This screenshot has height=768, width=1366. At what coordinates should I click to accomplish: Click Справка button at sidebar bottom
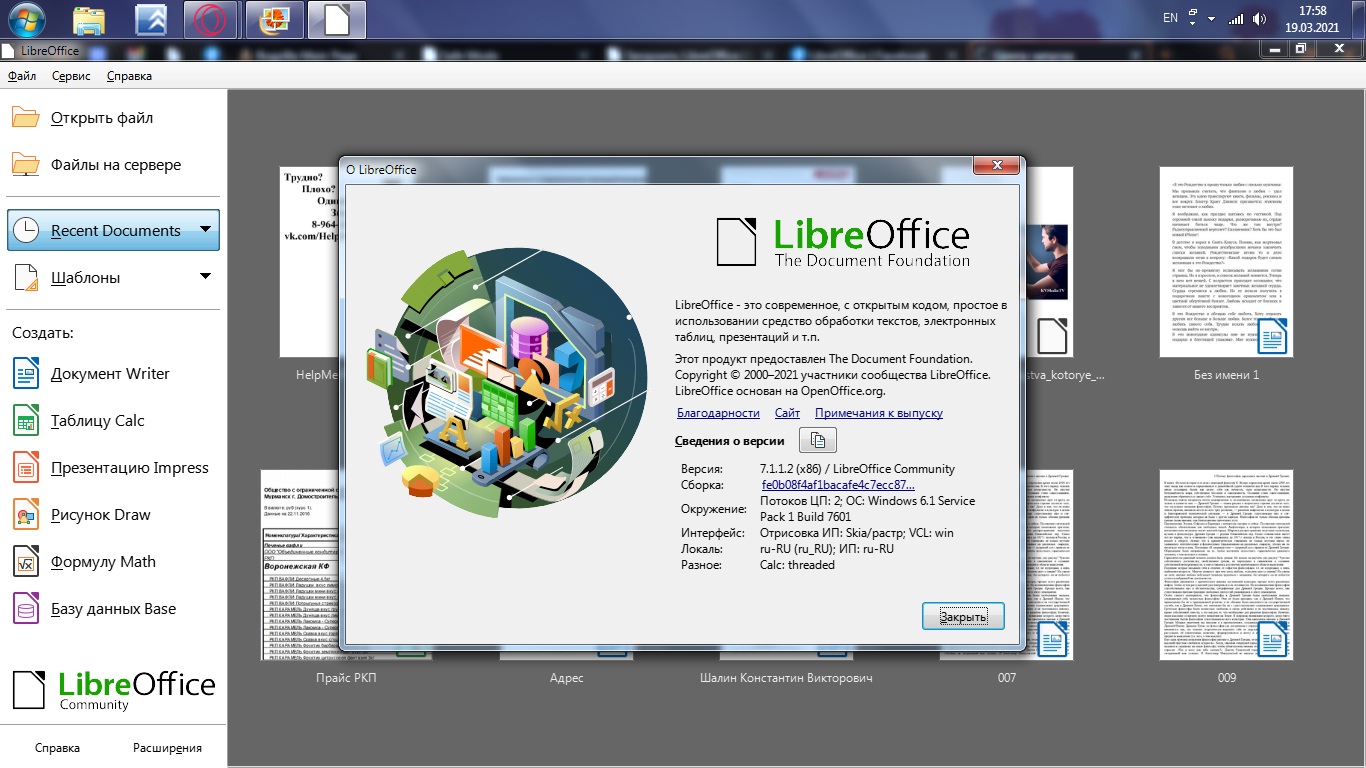(57, 747)
